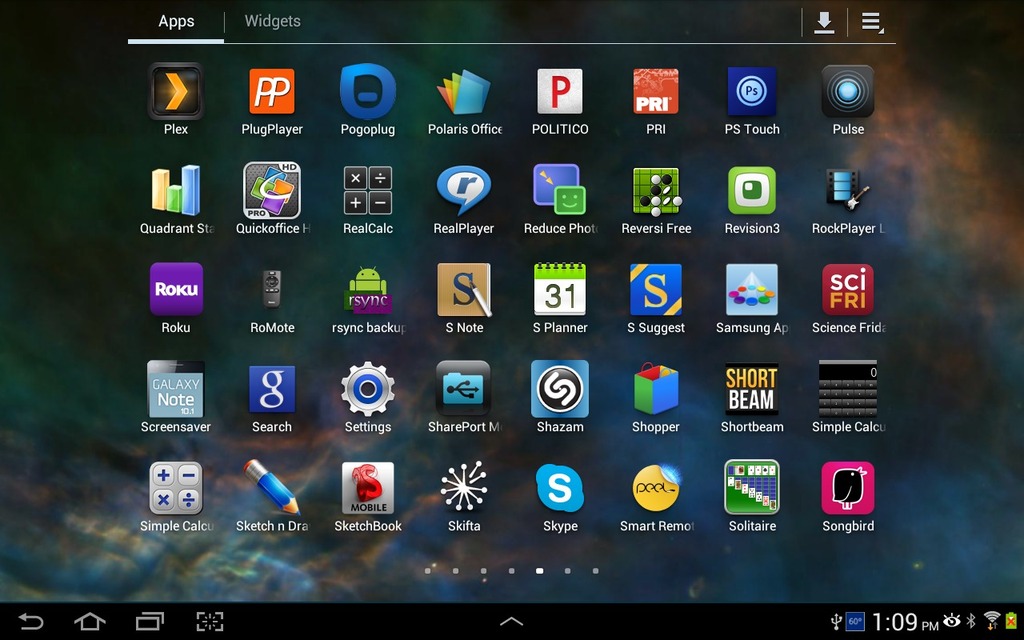Tap the battery status icon
1024x640 pixels.
pos(1012,620)
